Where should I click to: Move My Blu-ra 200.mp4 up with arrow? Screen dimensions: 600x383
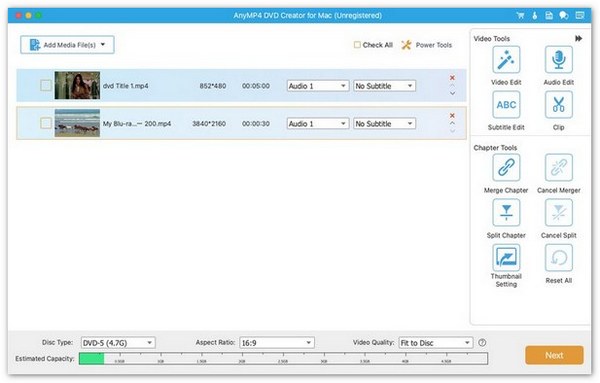click(452, 123)
